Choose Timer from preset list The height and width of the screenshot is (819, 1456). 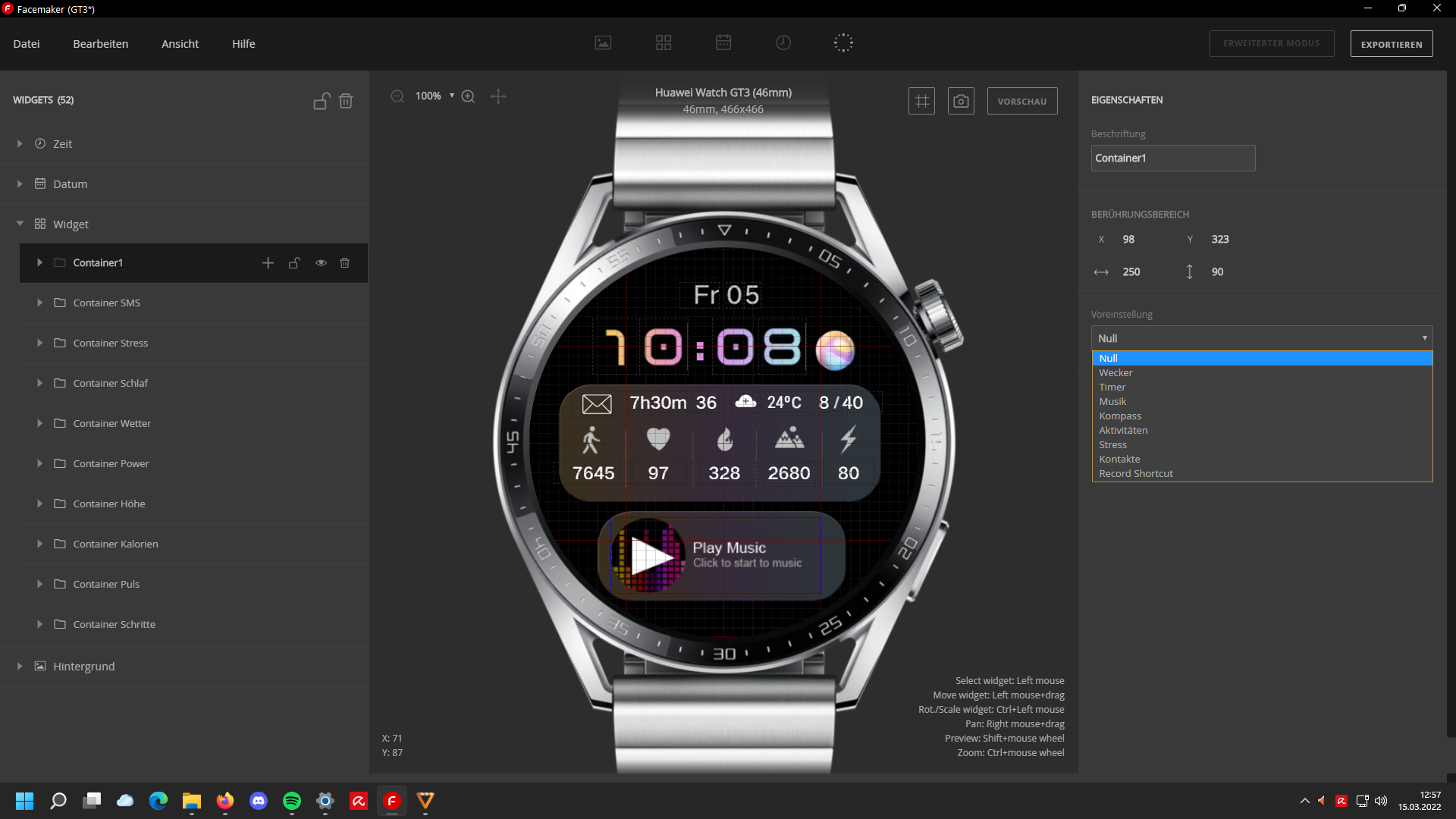tap(1262, 388)
